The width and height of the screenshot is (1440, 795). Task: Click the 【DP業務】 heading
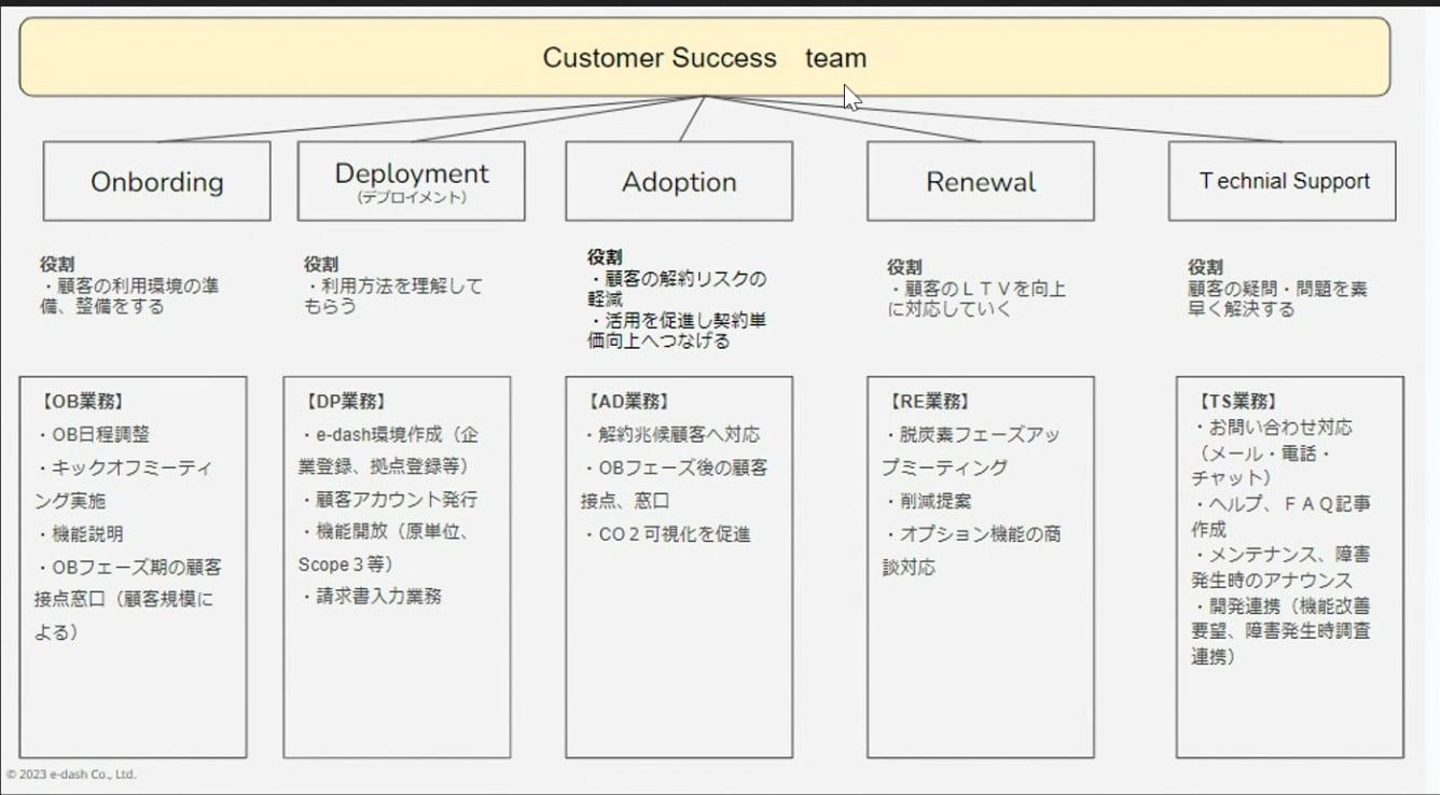pyautogui.click(x=345, y=401)
